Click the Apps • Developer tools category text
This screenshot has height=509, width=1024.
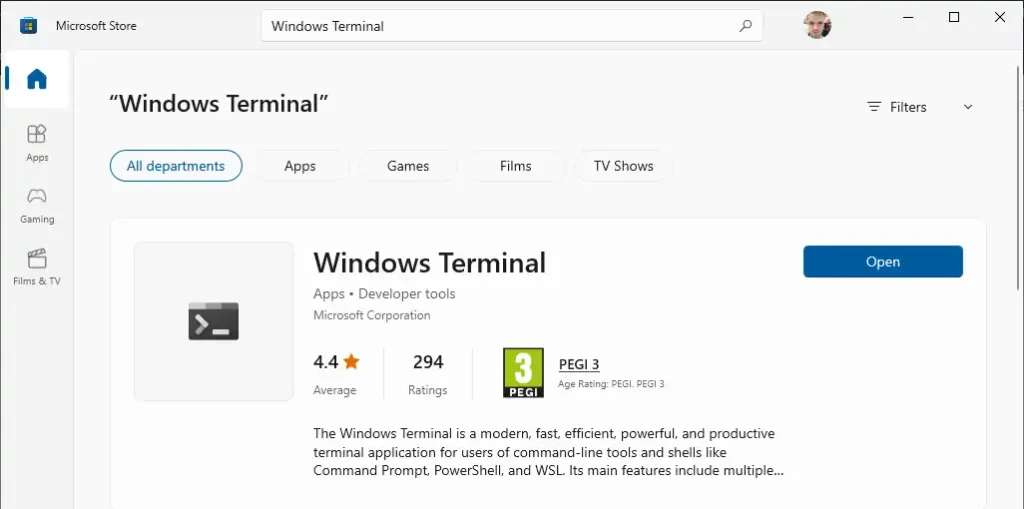pos(384,294)
